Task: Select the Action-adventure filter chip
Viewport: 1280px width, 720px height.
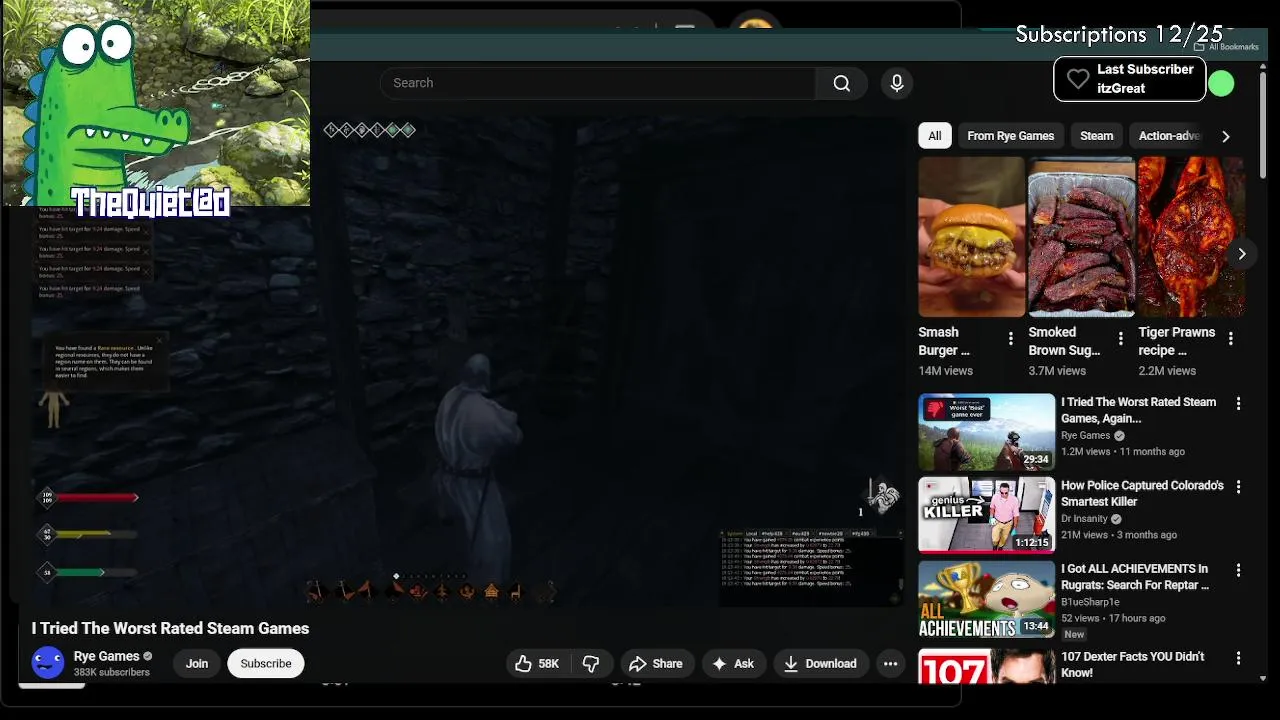Action: point(1168,136)
